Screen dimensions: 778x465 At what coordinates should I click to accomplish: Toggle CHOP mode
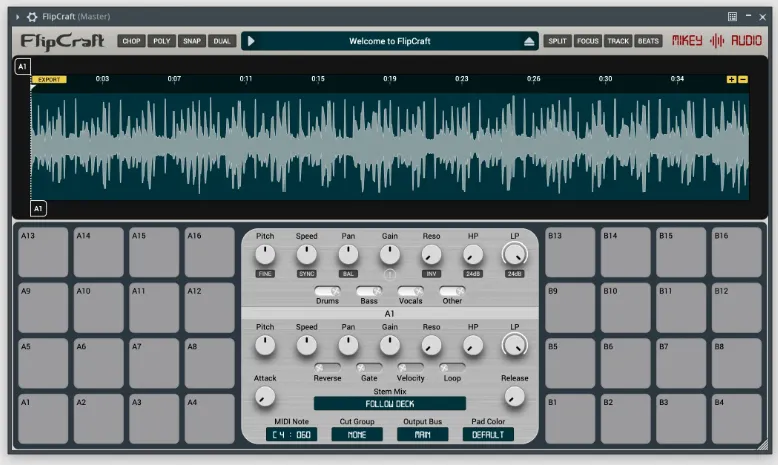[x=131, y=41]
